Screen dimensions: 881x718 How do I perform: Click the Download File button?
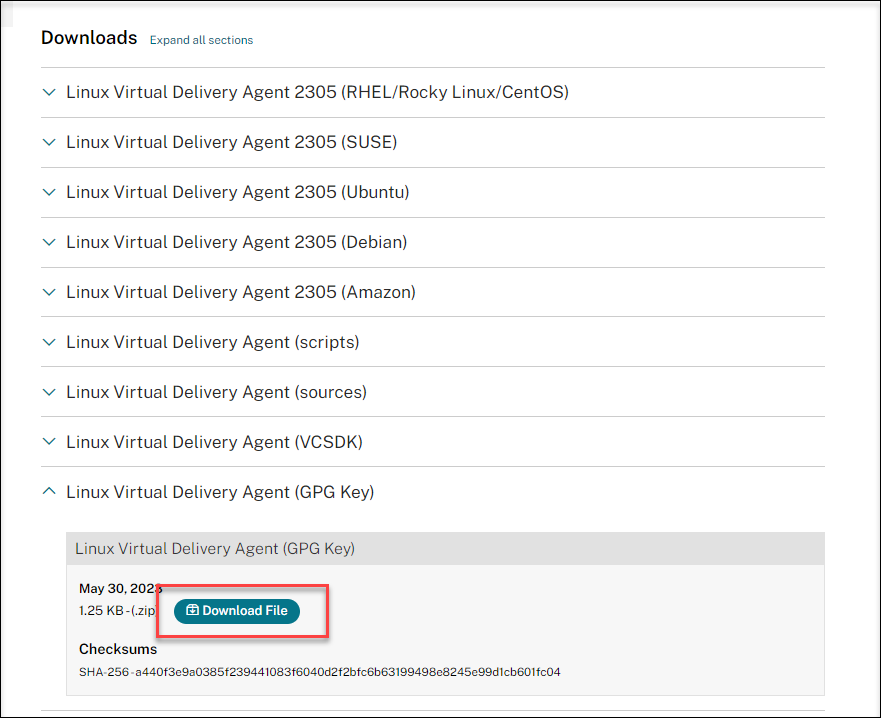[237, 611]
